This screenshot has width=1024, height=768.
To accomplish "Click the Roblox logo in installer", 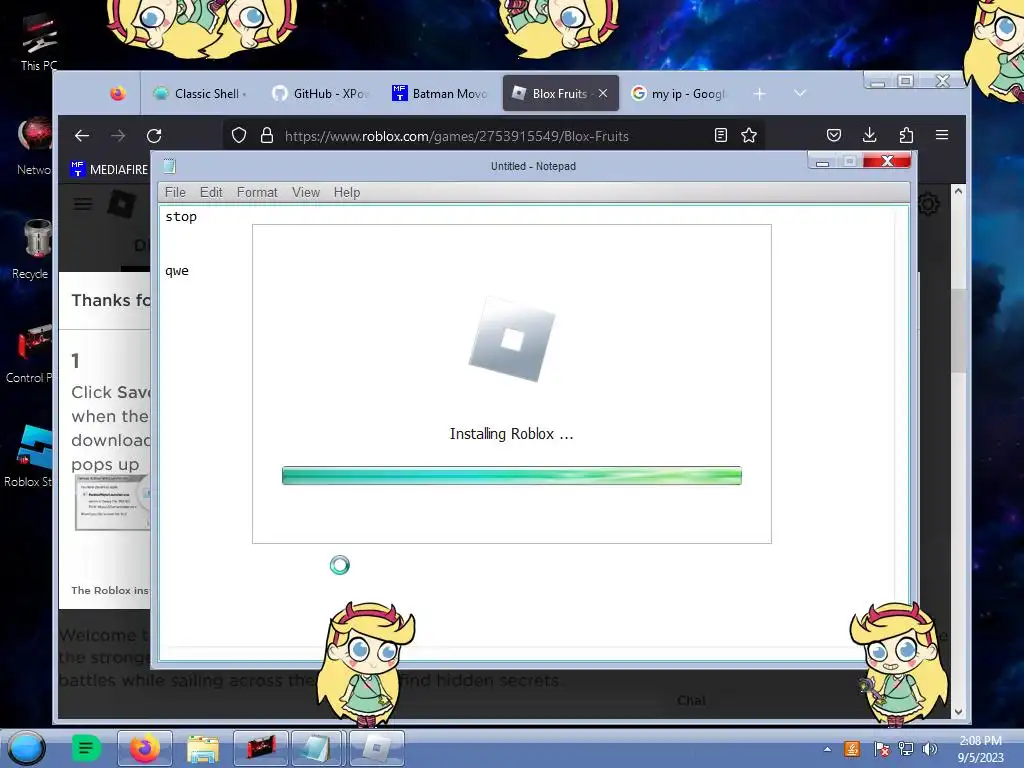I will 512,340.
